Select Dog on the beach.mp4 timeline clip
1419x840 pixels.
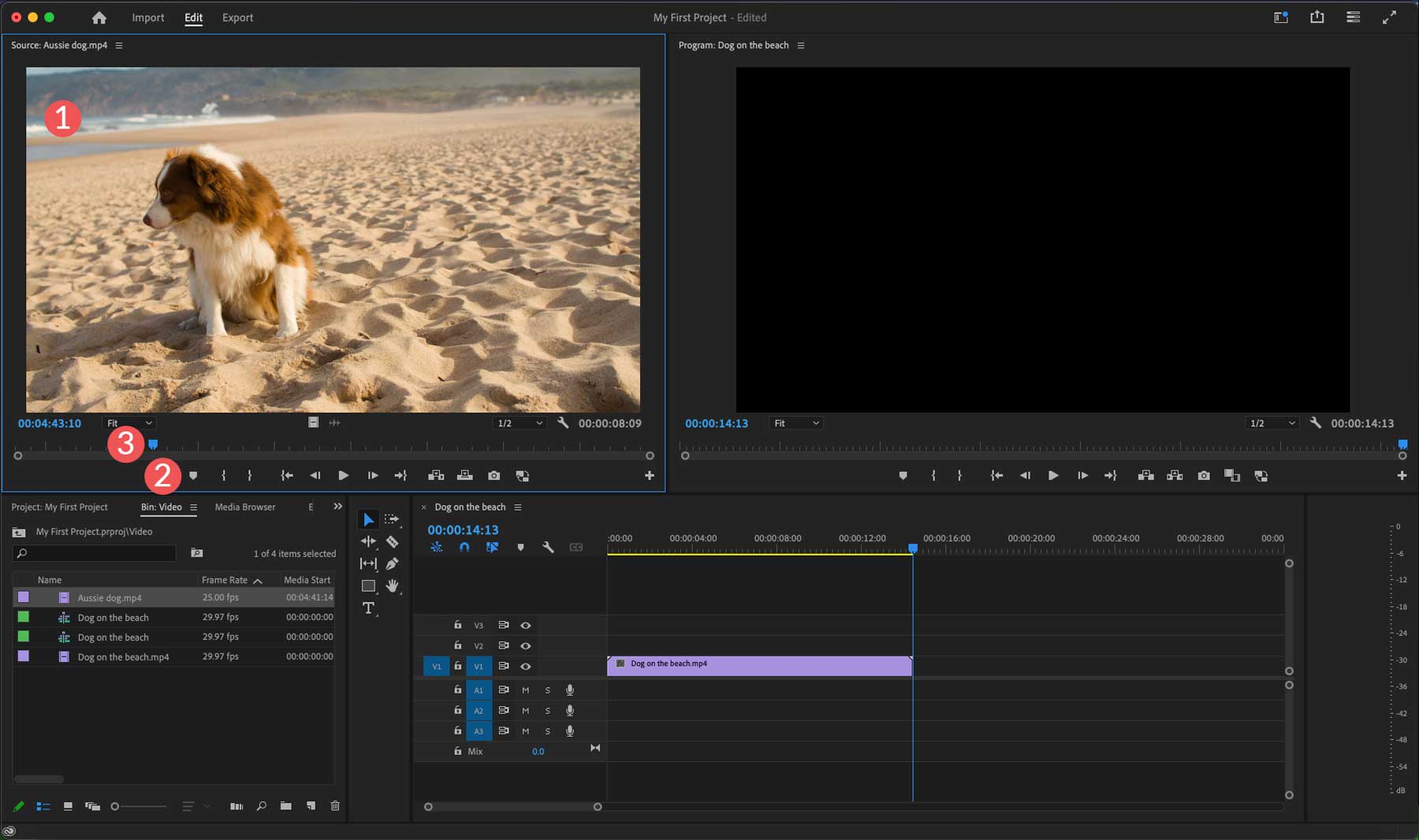758,666
